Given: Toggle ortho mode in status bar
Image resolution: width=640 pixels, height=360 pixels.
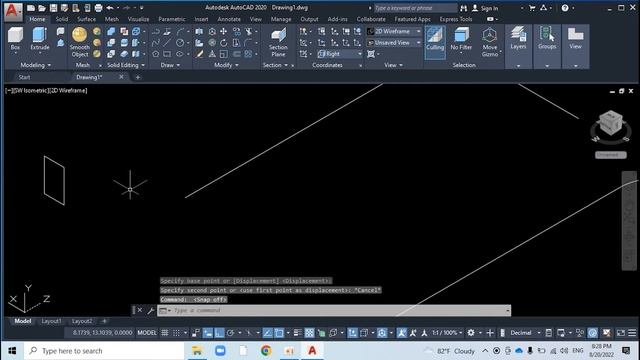Looking at the screenshot, I should [x=220, y=333].
